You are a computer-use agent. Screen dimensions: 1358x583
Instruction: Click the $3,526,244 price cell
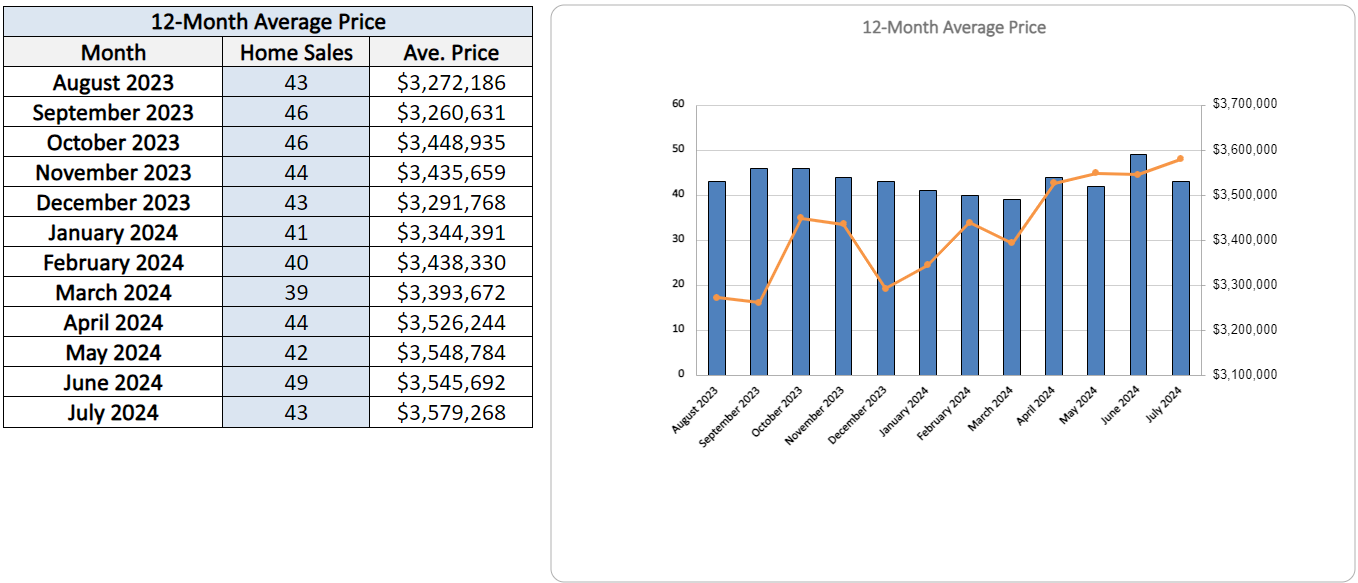click(x=451, y=322)
